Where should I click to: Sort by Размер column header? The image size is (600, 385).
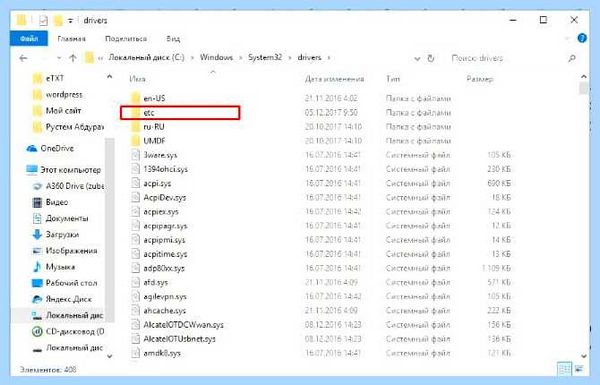[479, 79]
